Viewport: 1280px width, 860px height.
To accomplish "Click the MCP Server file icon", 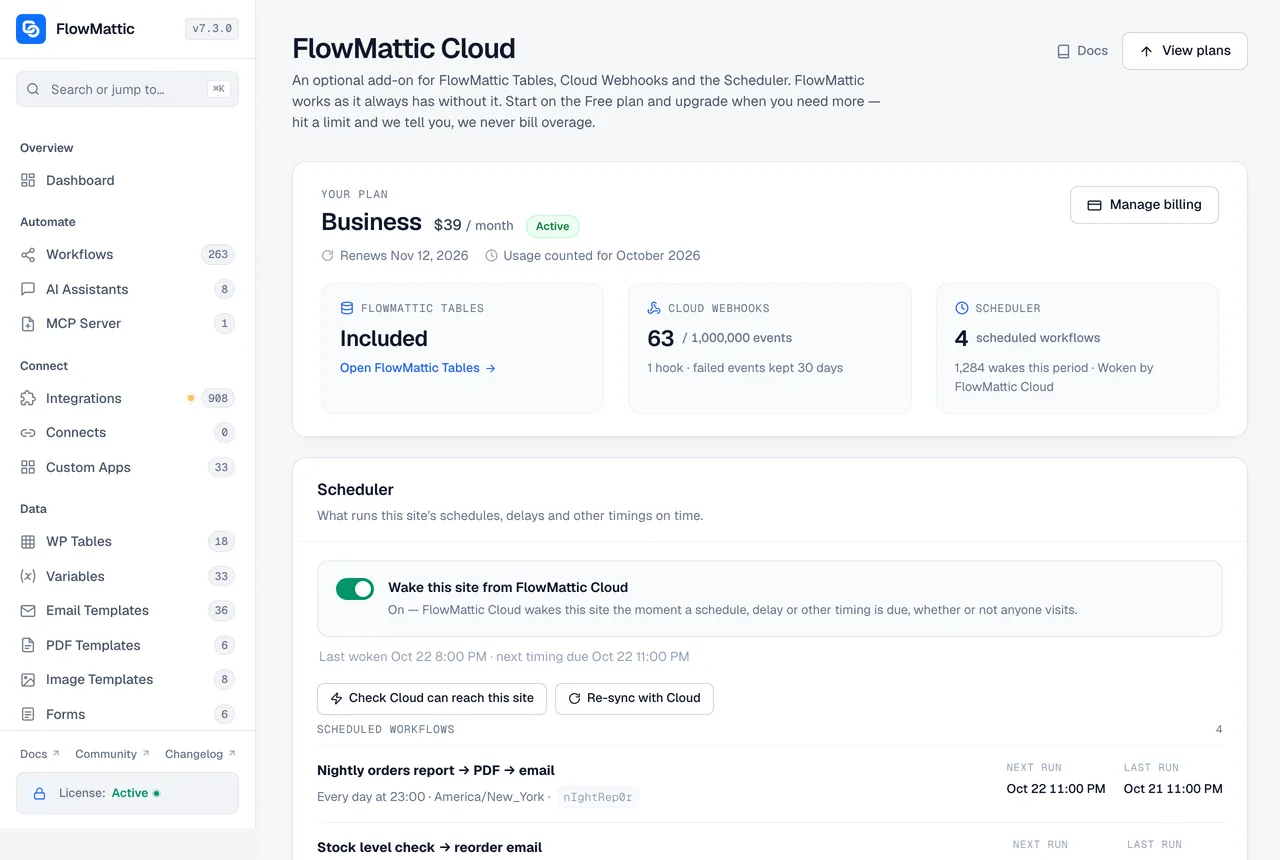I will point(28,324).
